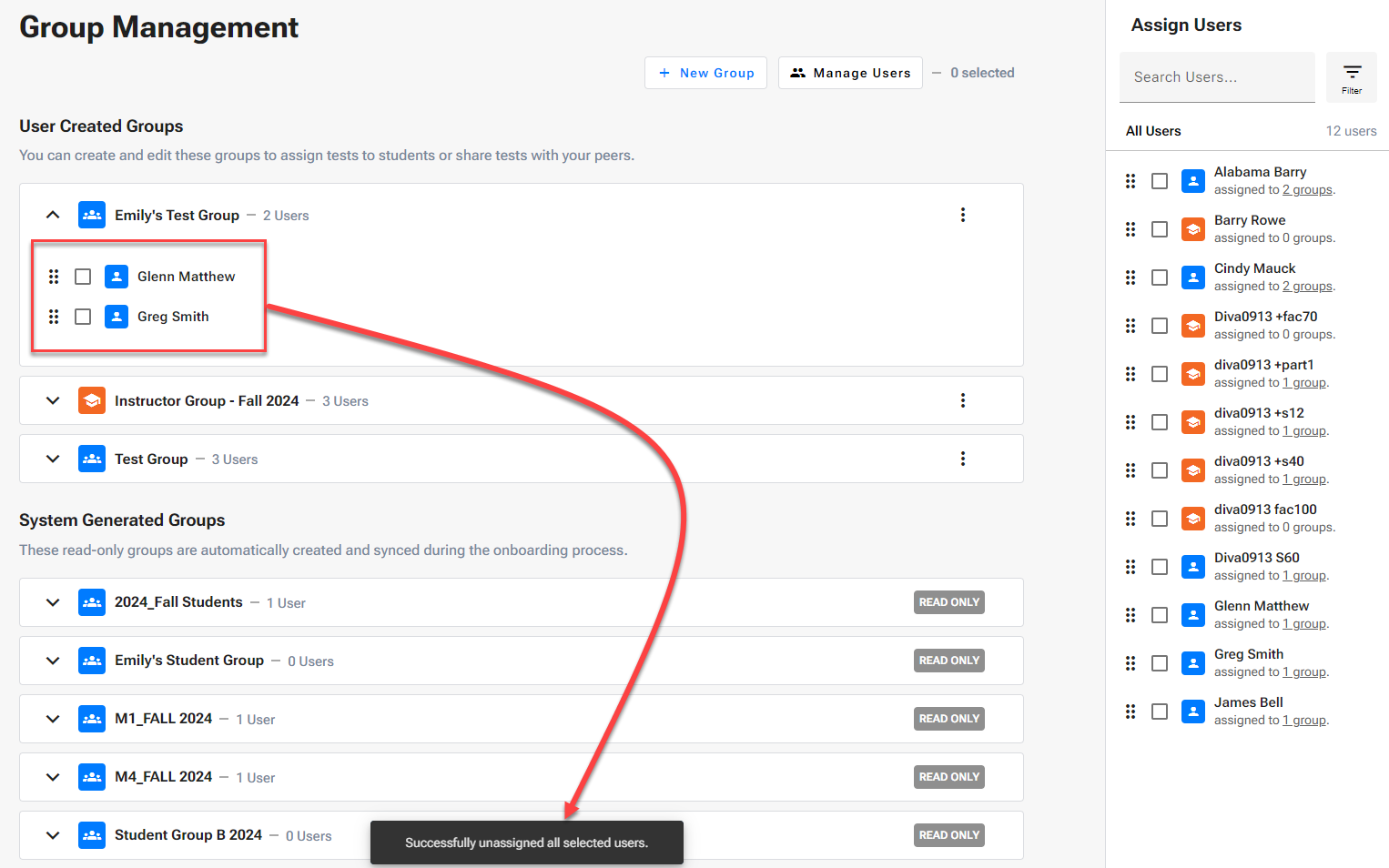Viewport: 1389px width, 868px height.
Task: Grab drag handle beside Glenn Matthew in group
Action: (x=54, y=277)
